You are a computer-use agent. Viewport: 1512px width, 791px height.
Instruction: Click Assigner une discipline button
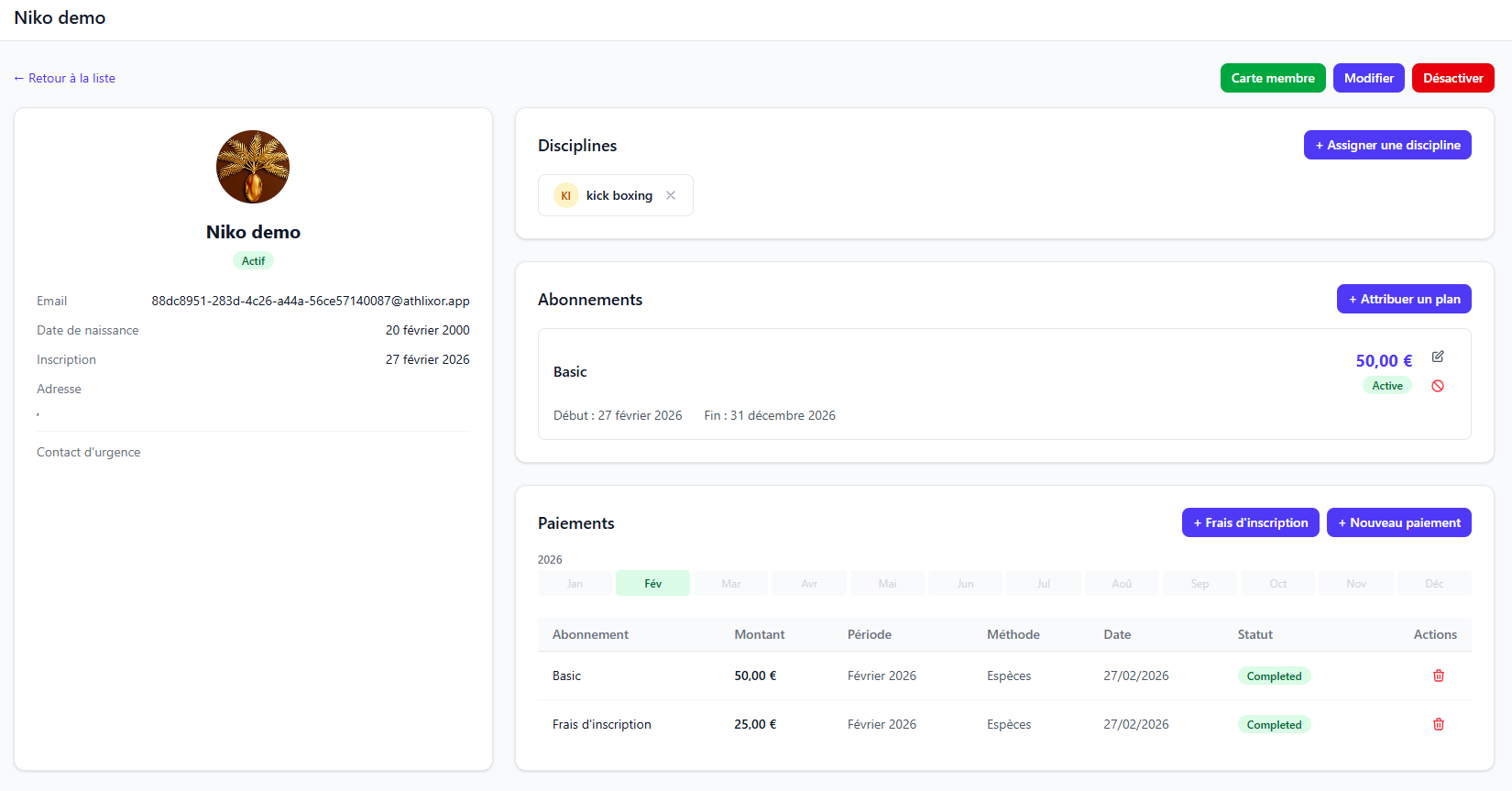tap(1387, 145)
